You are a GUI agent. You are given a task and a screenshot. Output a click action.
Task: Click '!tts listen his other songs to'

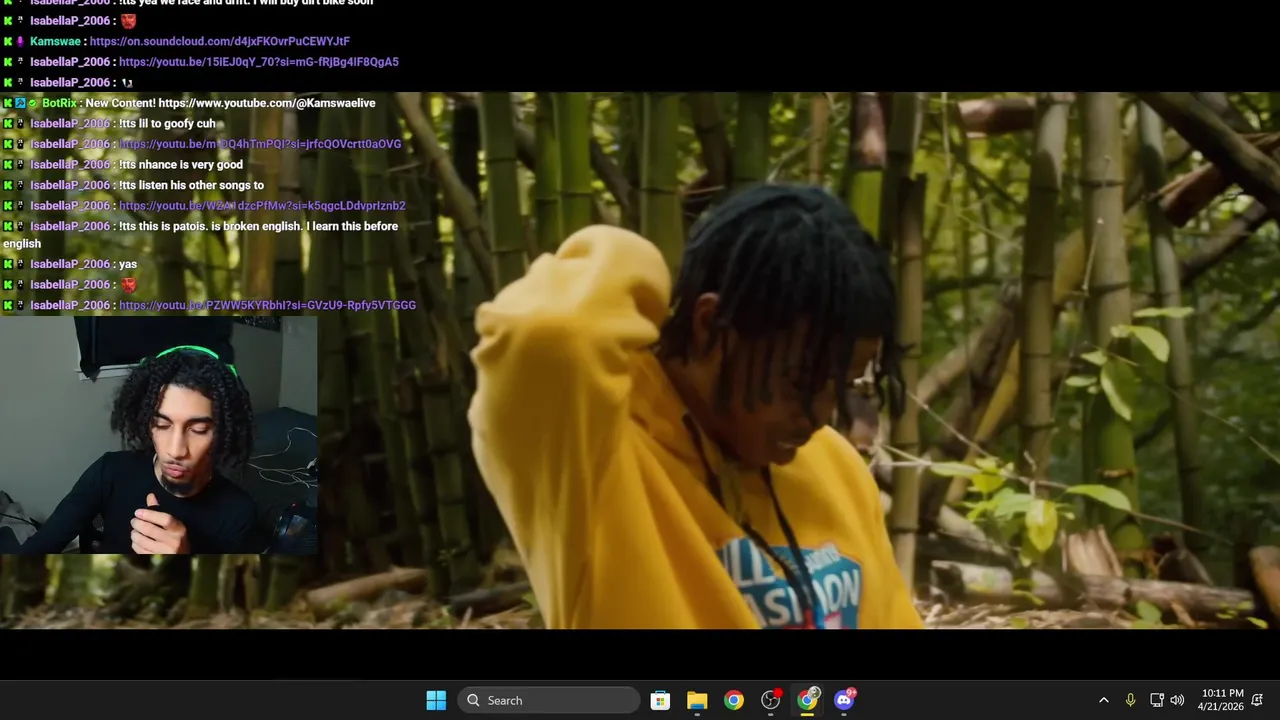191,185
